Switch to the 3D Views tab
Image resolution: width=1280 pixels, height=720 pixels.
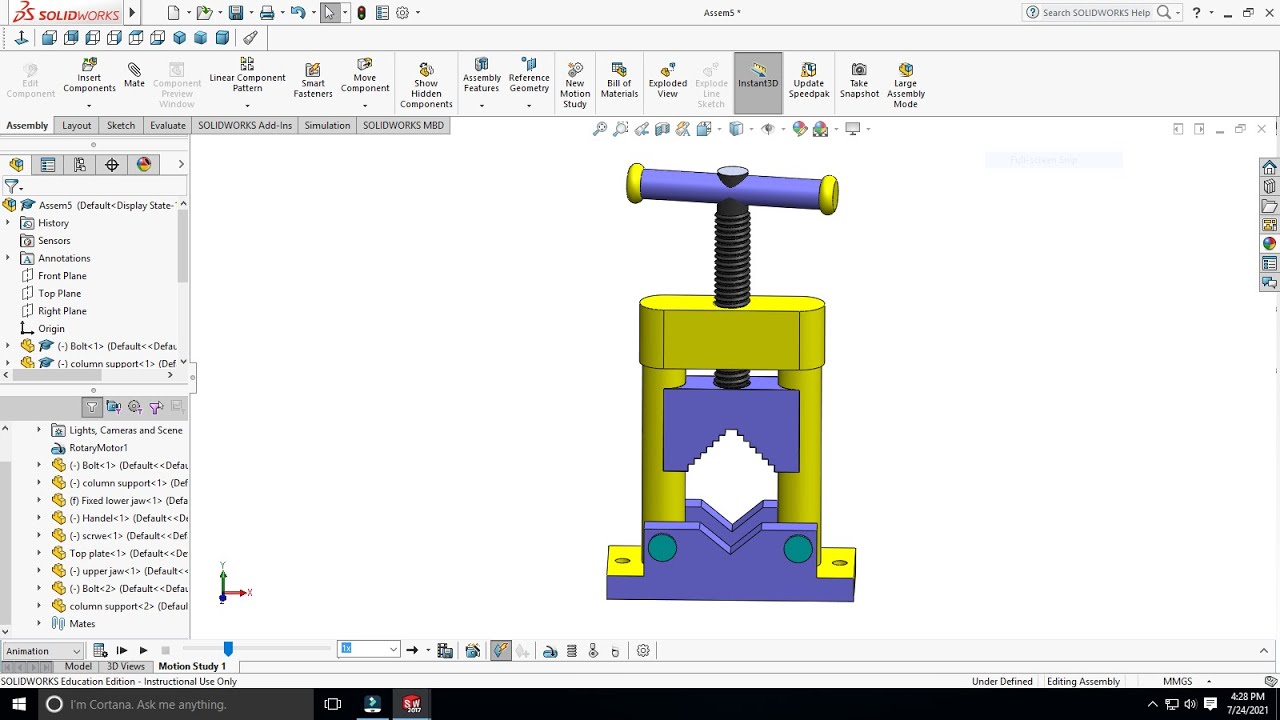(x=126, y=666)
